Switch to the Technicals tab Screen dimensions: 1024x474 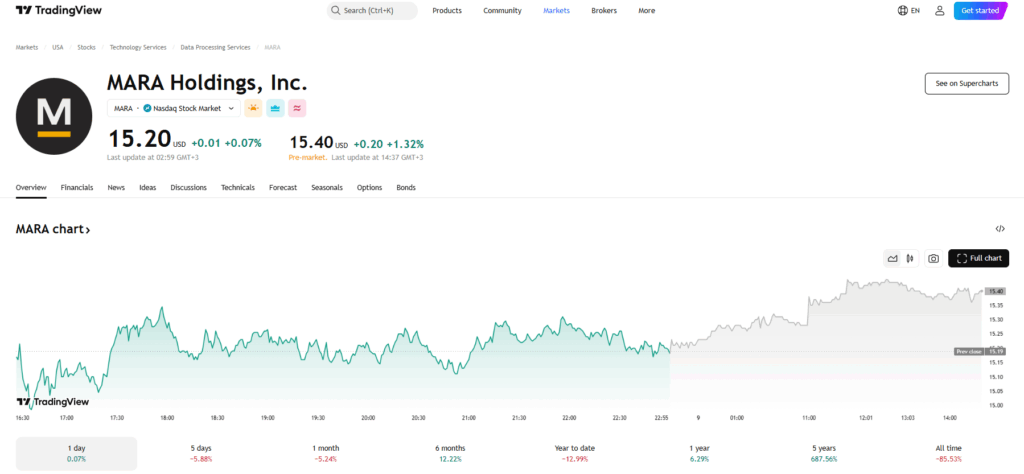click(x=238, y=187)
